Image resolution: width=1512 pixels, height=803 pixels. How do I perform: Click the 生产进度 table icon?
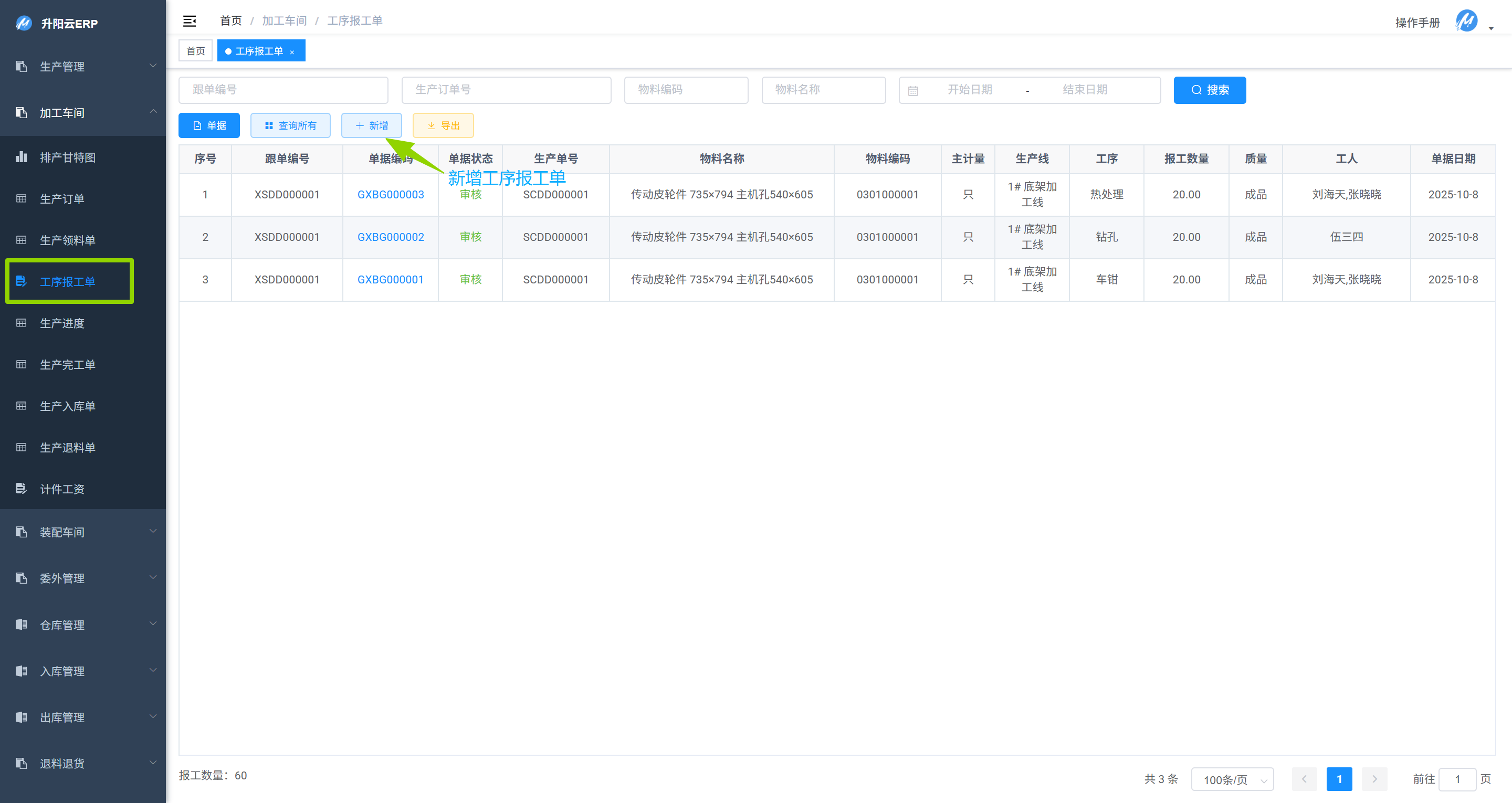(x=21, y=323)
